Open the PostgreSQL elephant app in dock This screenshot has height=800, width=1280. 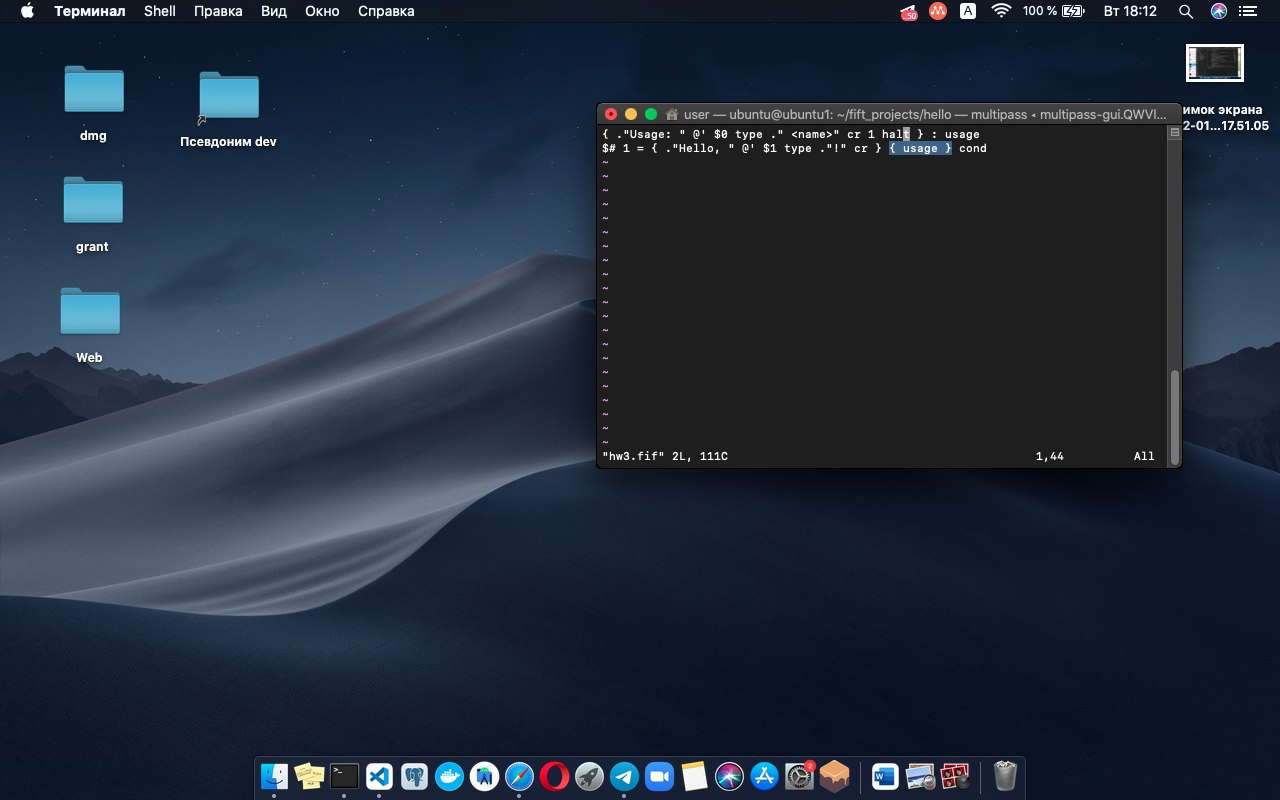coord(414,776)
